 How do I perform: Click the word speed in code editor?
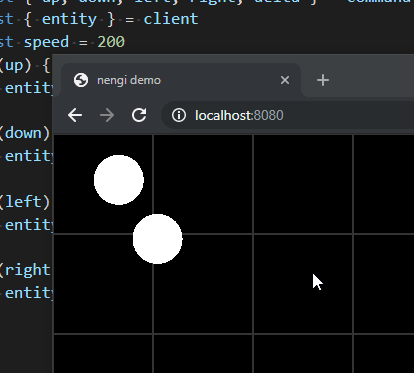pos(46,42)
